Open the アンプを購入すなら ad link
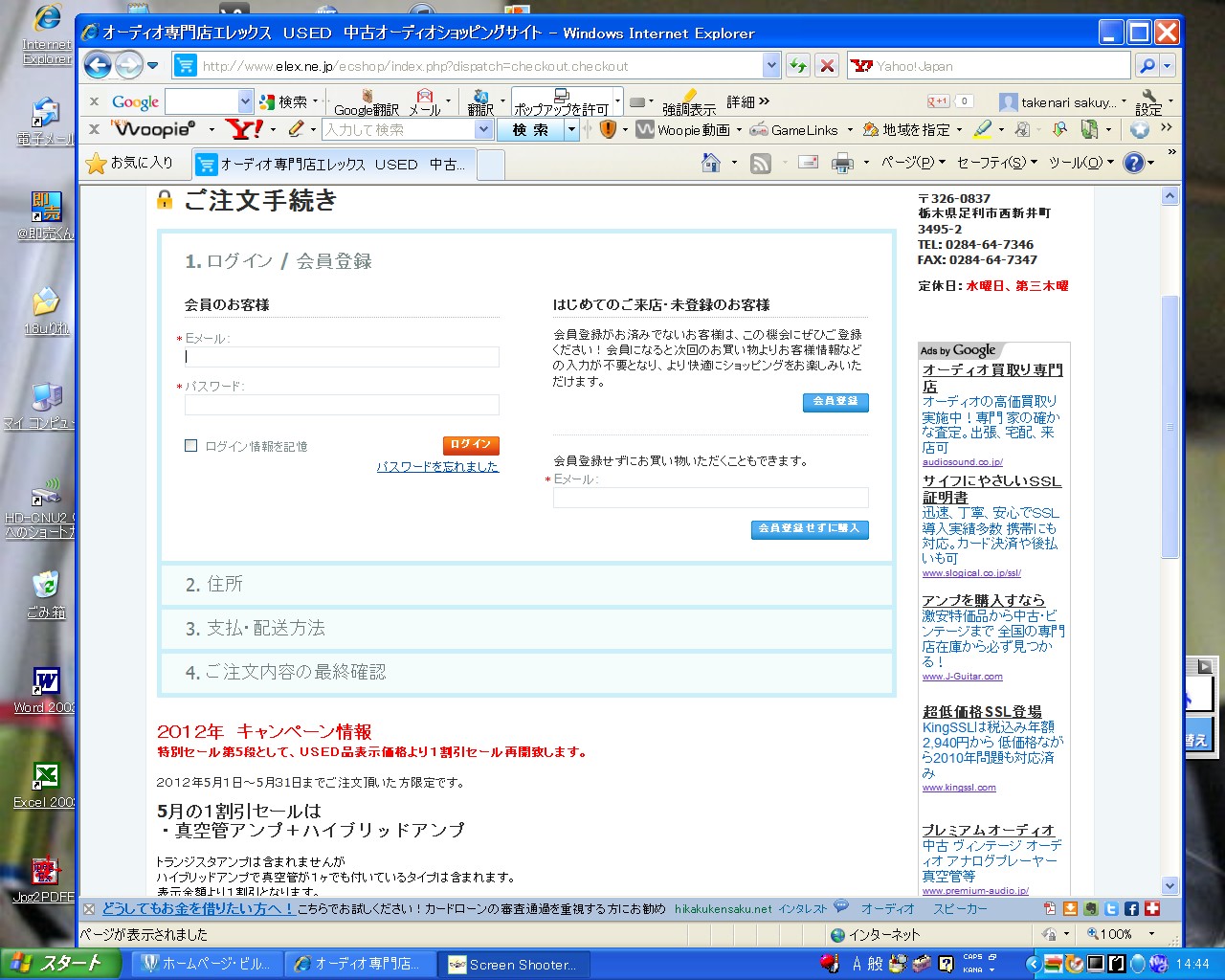The width and height of the screenshot is (1225, 980). point(983,600)
